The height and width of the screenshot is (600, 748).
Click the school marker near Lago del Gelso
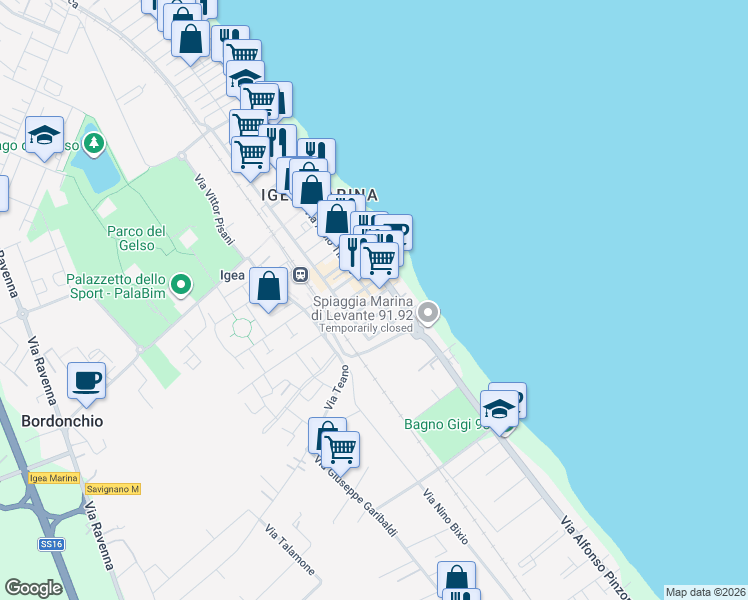44,136
